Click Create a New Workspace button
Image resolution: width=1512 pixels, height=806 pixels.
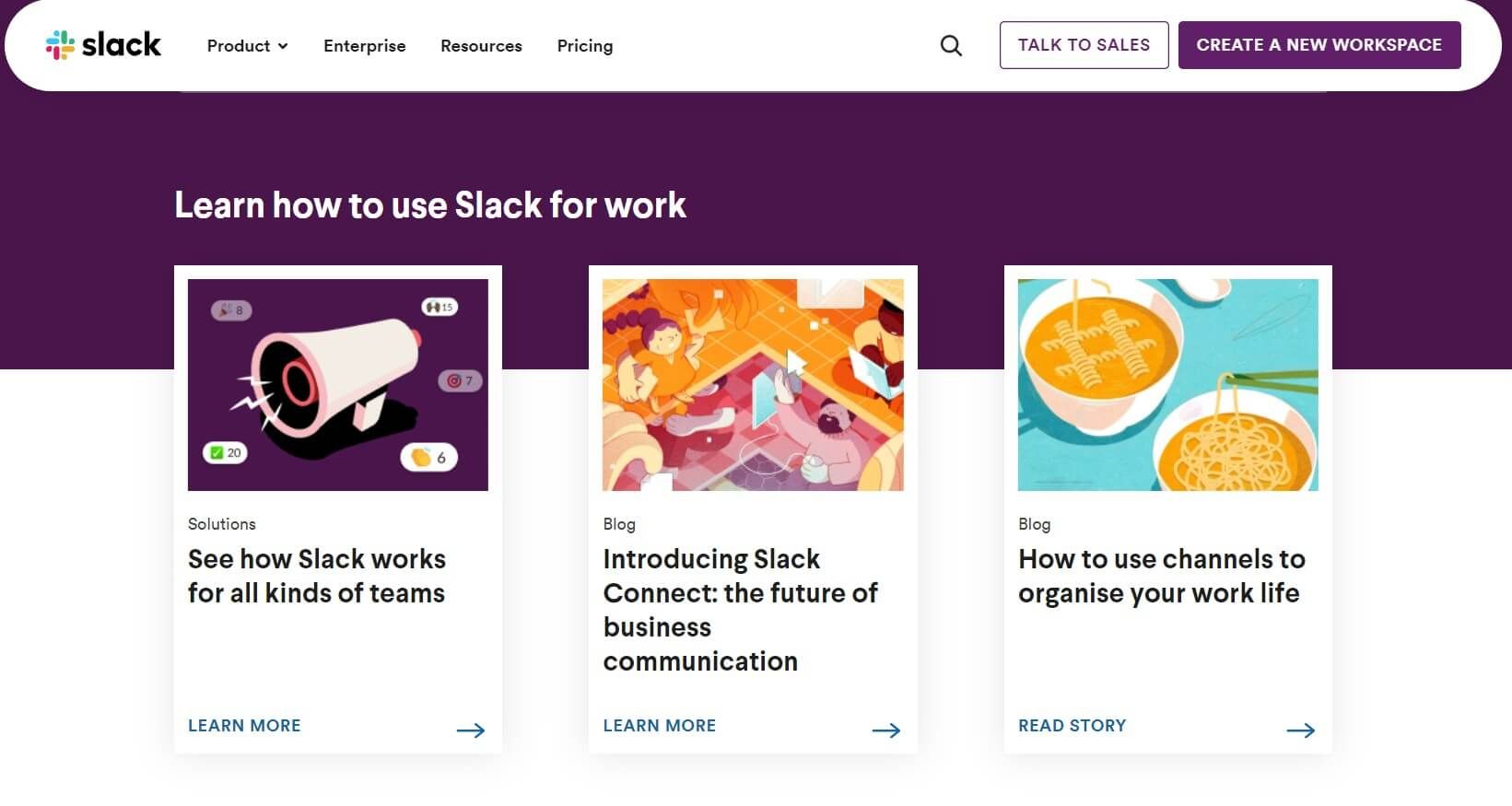(x=1319, y=45)
